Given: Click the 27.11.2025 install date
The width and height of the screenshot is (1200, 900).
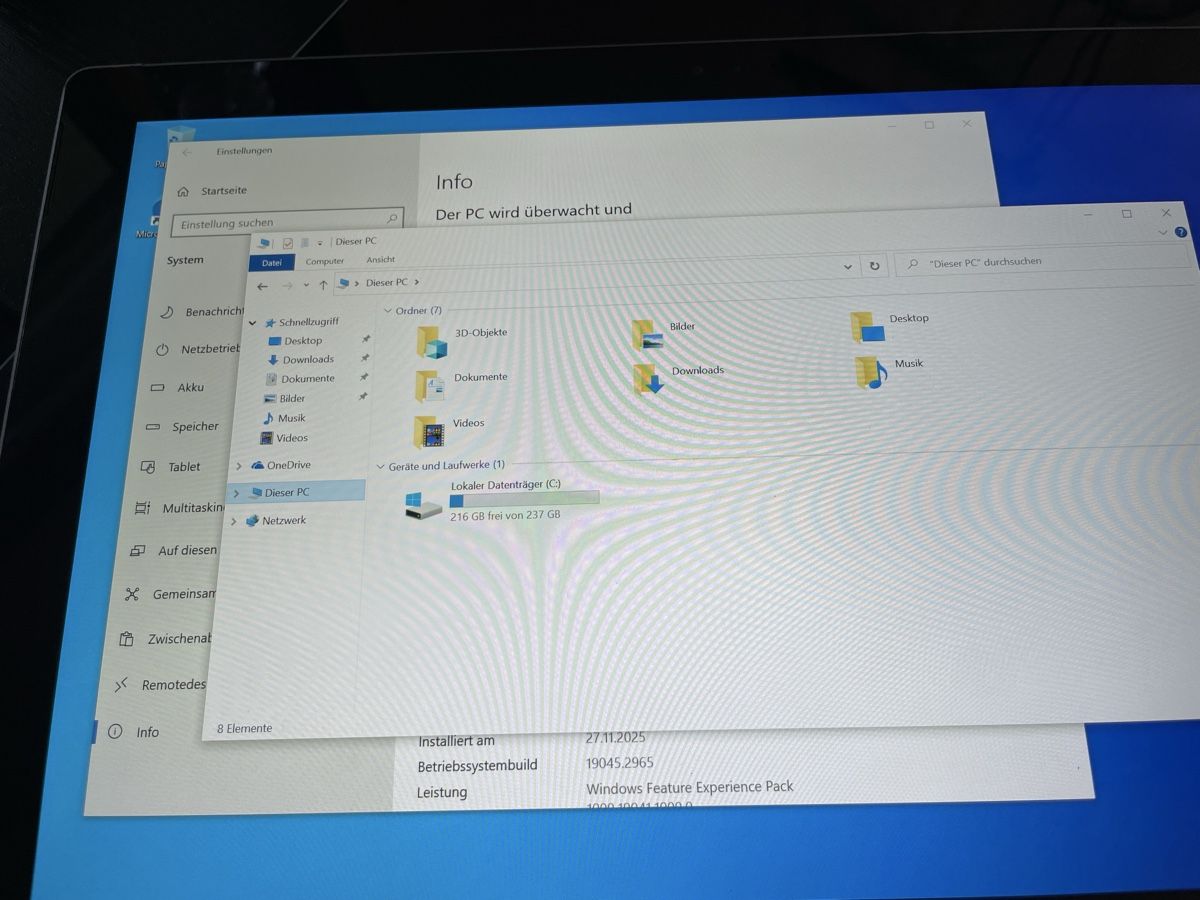Looking at the screenshot, I should tap(616, 737).
